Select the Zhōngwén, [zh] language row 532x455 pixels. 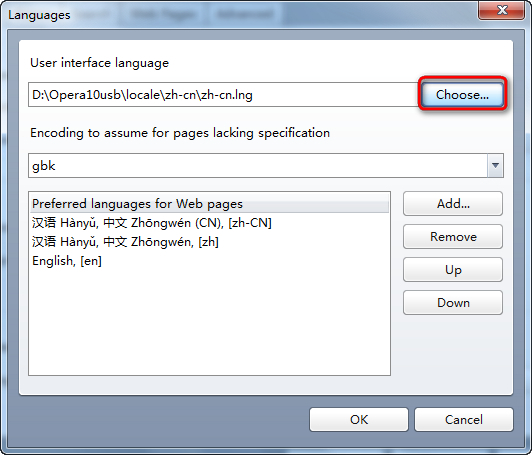[x=209, y=242]
